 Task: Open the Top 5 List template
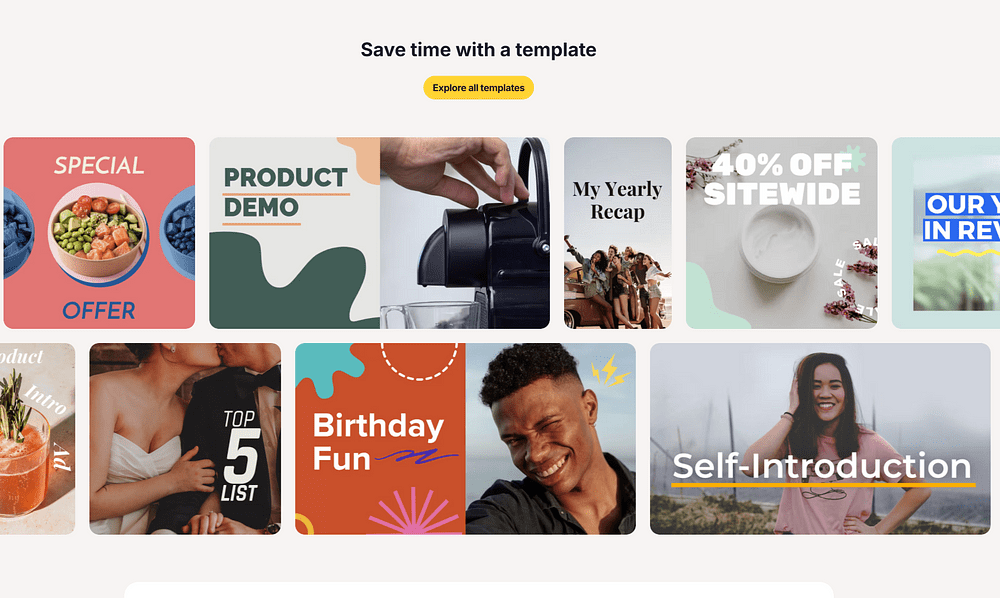pos(185,439)
